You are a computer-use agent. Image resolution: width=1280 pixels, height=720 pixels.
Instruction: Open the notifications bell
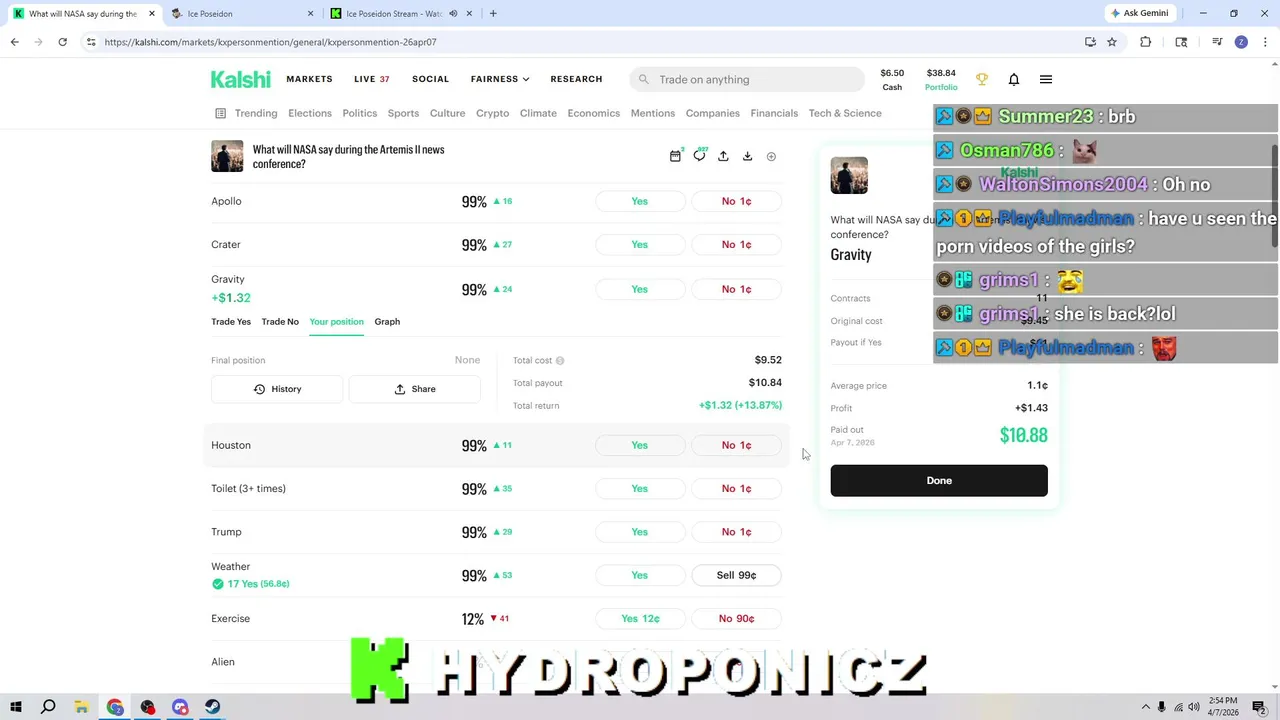tap(1014, 79)
